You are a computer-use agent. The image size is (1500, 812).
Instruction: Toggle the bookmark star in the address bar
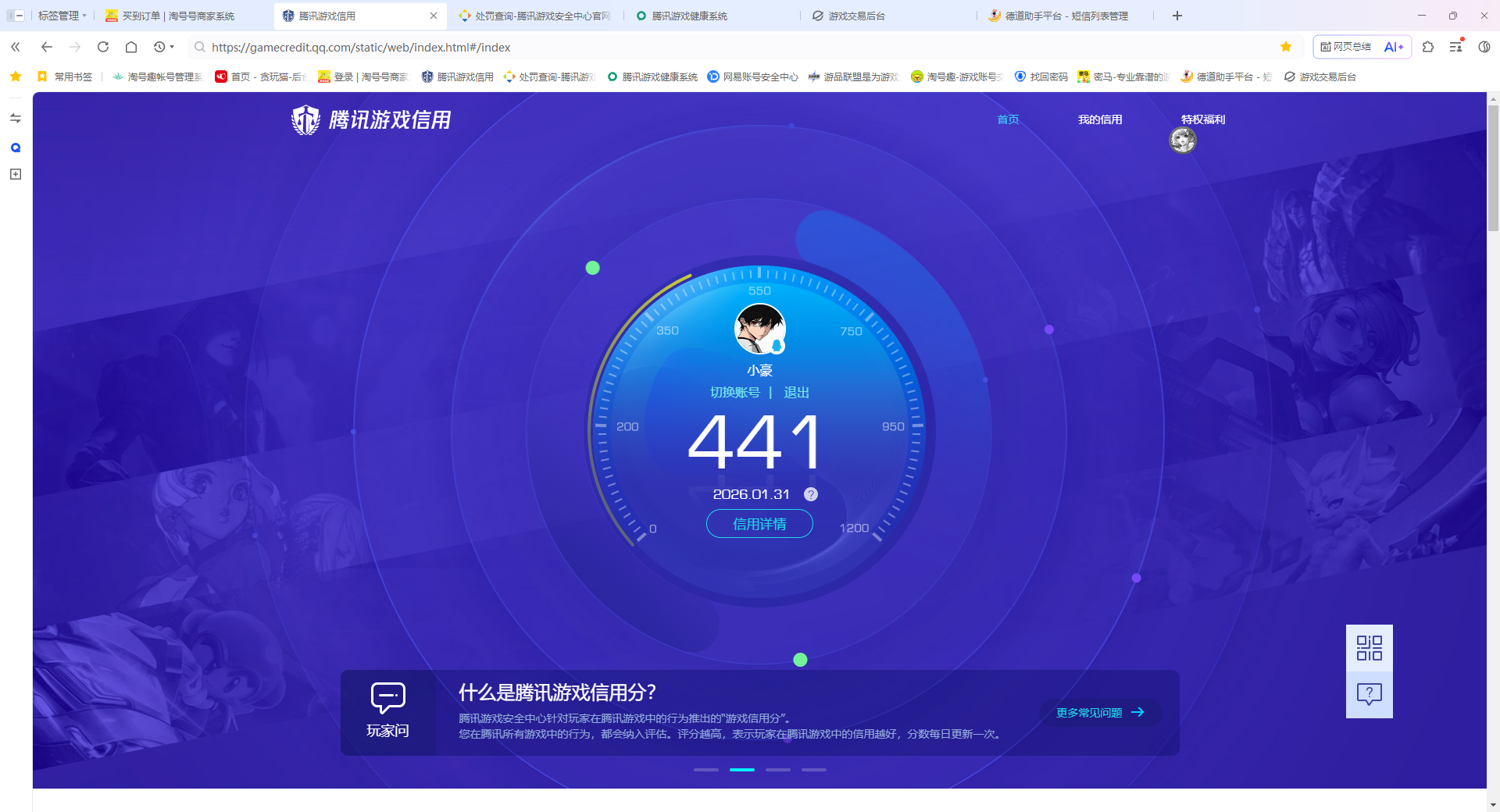click(x=1286, y=47)
